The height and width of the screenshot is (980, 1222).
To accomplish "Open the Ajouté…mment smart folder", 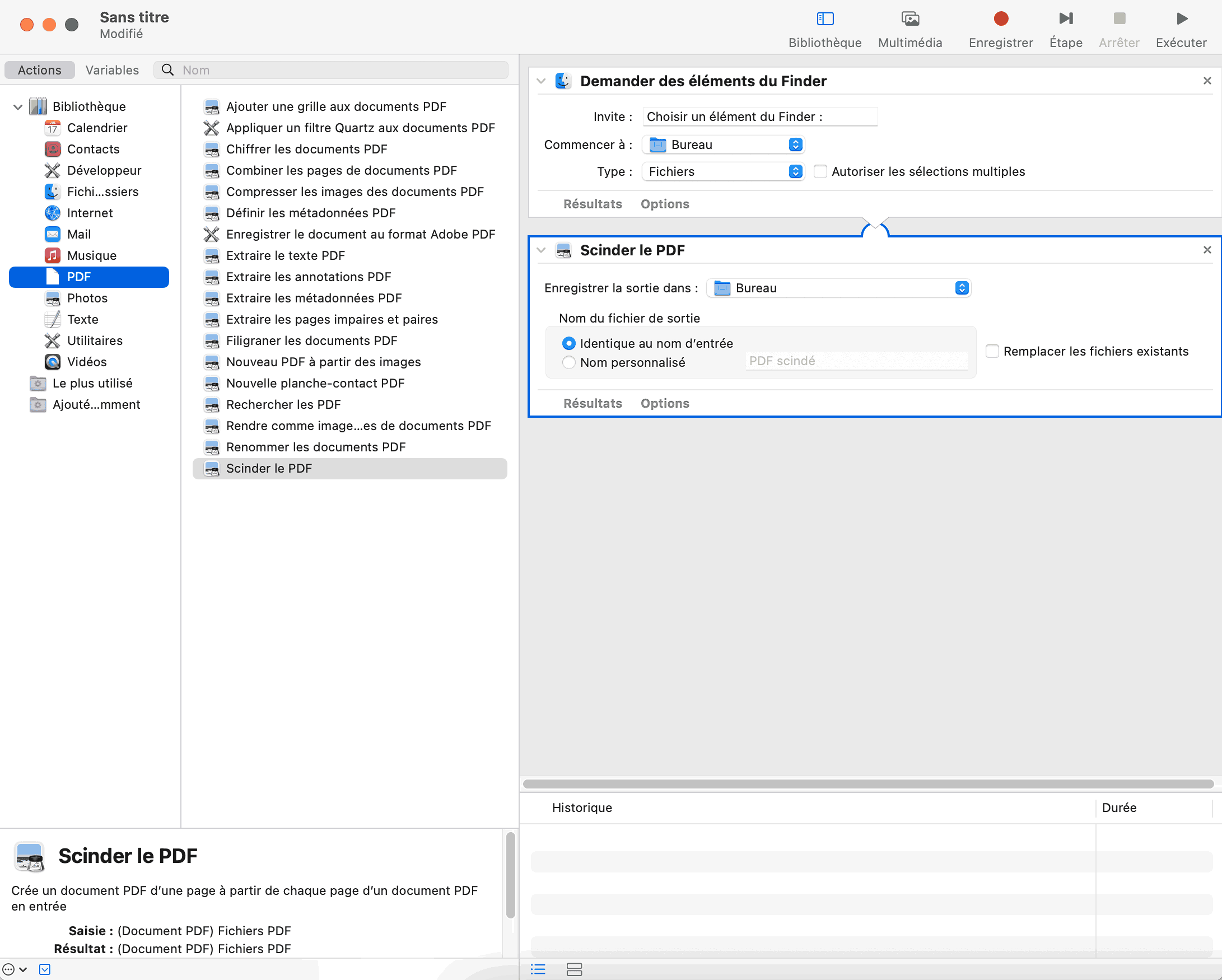I will tap(96, 404).
